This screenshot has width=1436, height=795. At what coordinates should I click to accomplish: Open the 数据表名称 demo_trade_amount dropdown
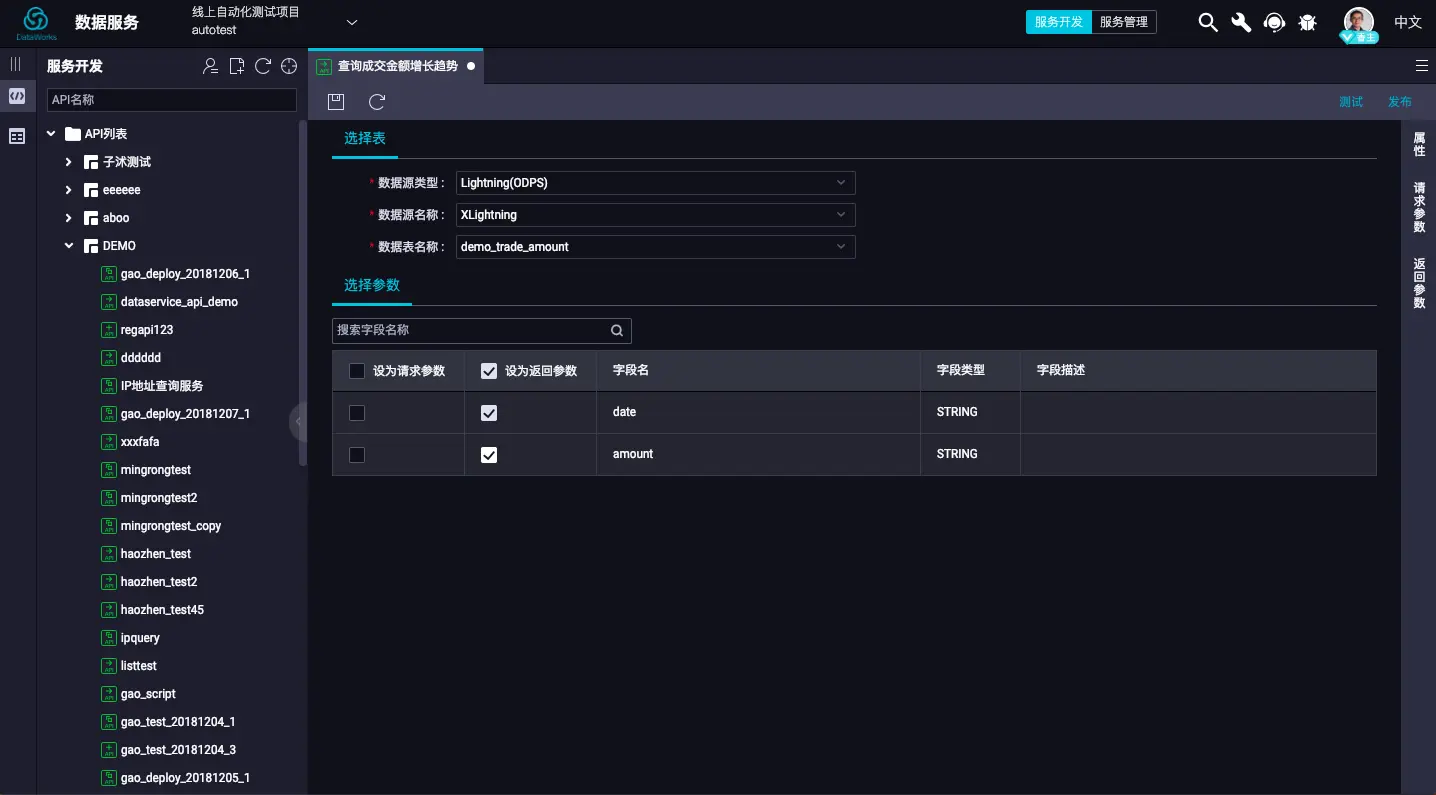tap(656, 247)
